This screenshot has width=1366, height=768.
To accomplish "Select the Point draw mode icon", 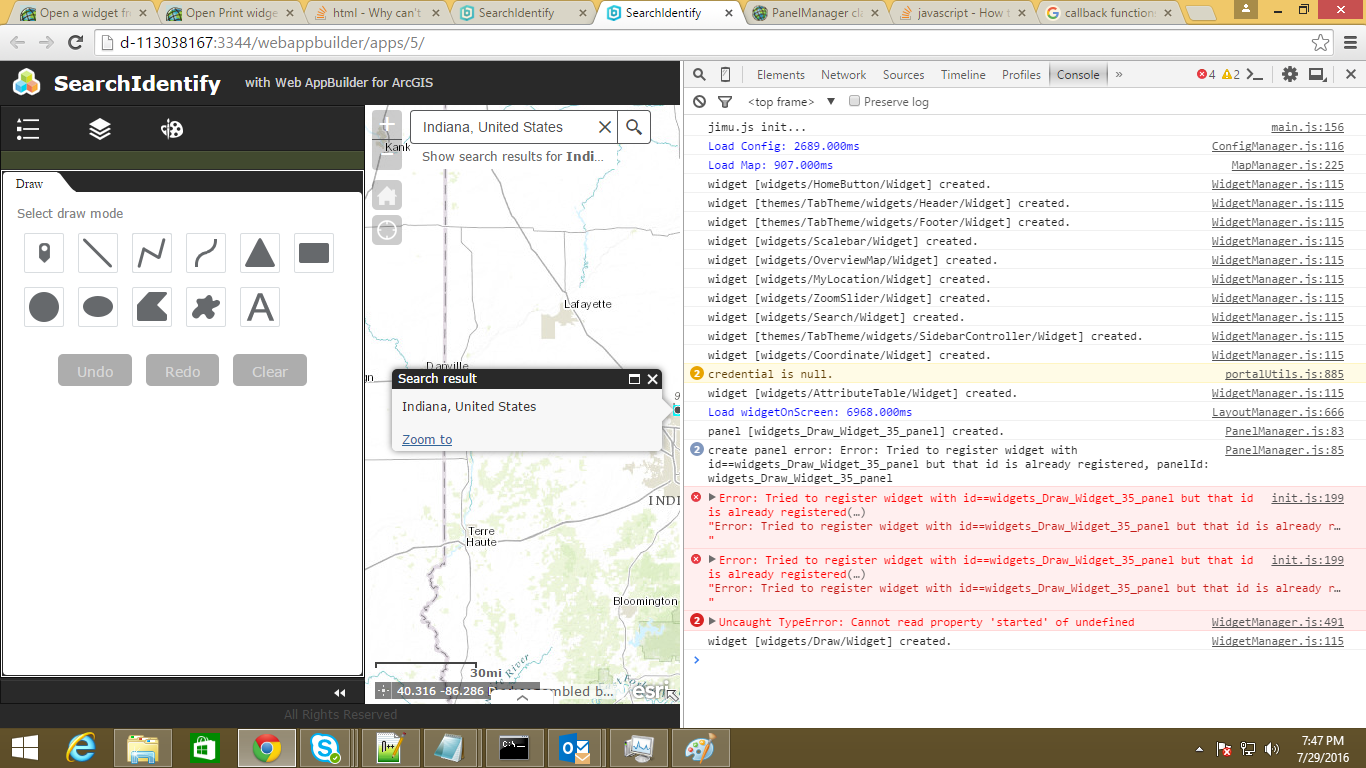I will [44, 254].
